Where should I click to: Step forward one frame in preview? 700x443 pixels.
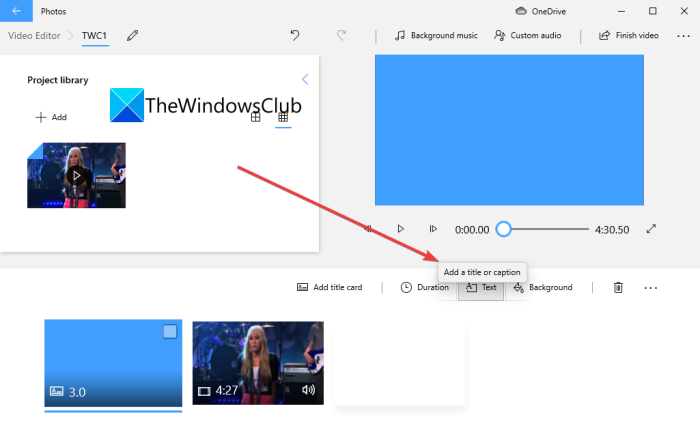click(x=433, y=229)
